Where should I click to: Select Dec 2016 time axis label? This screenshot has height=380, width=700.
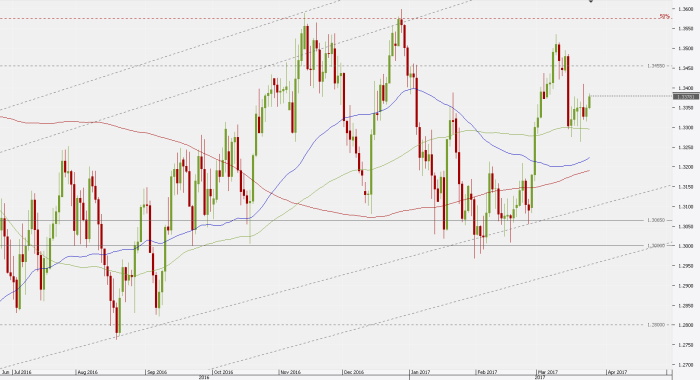(354, 372)
